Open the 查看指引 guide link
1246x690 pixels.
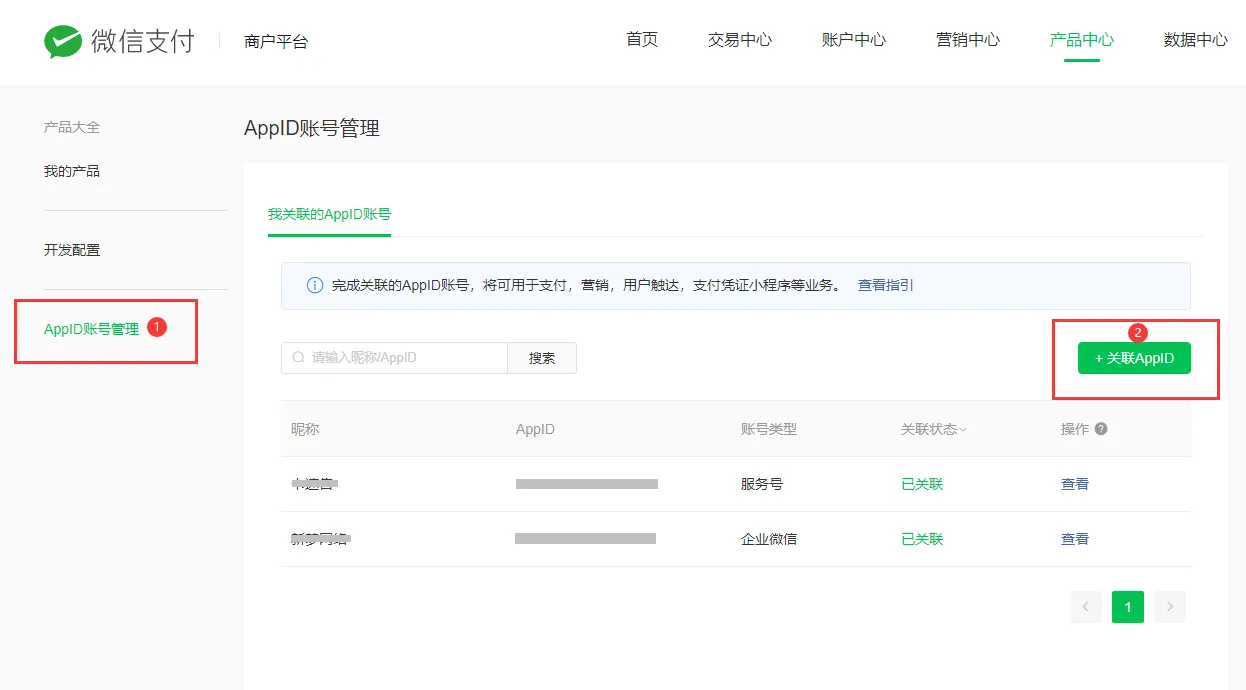tap(884, 285)
